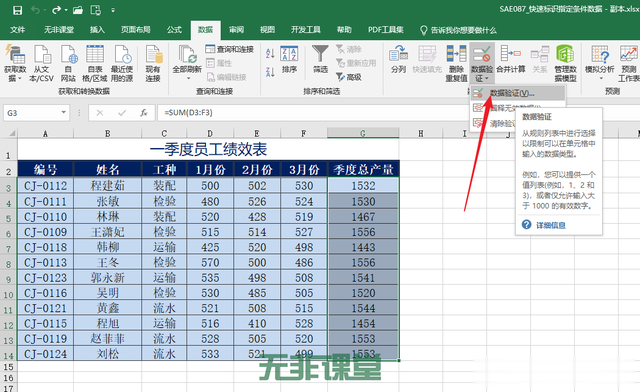Switch to the 插入 ribbon tab

(97, 30)
